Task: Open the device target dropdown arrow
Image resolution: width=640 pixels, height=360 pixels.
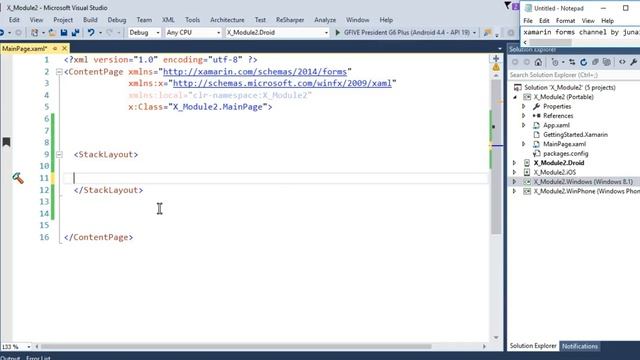Action: [474, 33]
